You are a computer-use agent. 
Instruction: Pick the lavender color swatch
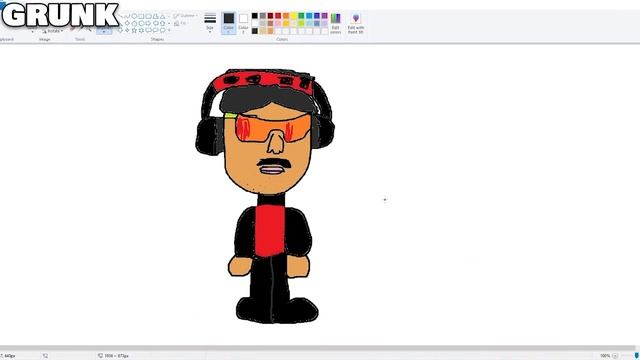pos(324,23)
